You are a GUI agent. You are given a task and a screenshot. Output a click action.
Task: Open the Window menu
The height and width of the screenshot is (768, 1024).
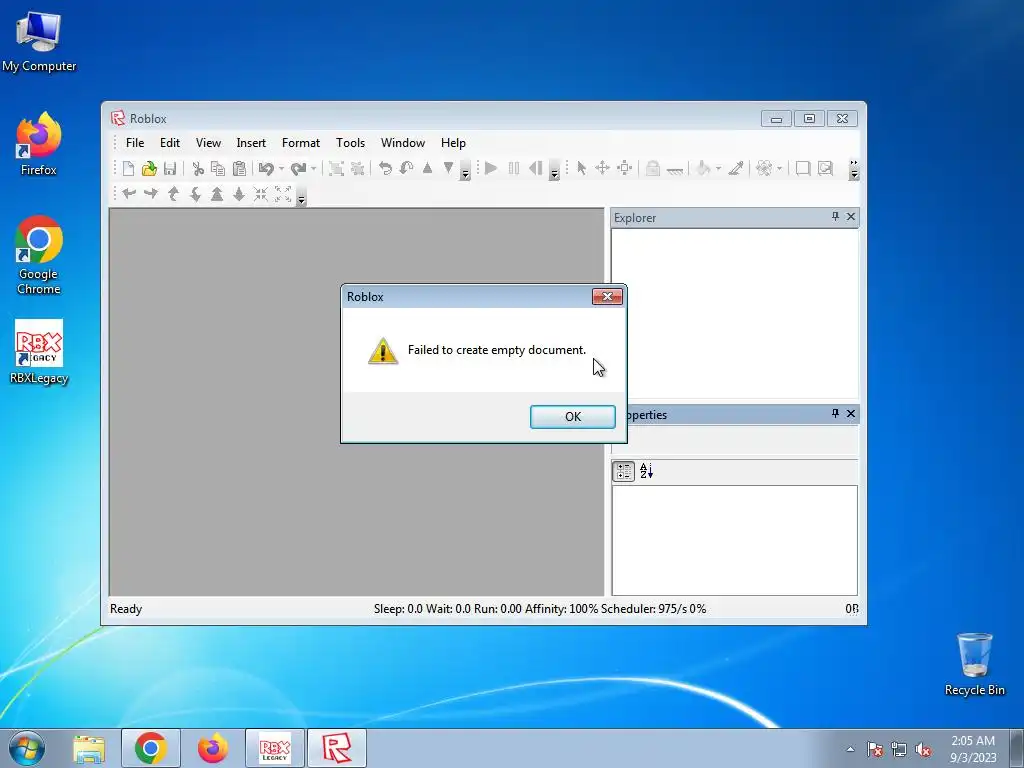(x=403, y=143)
